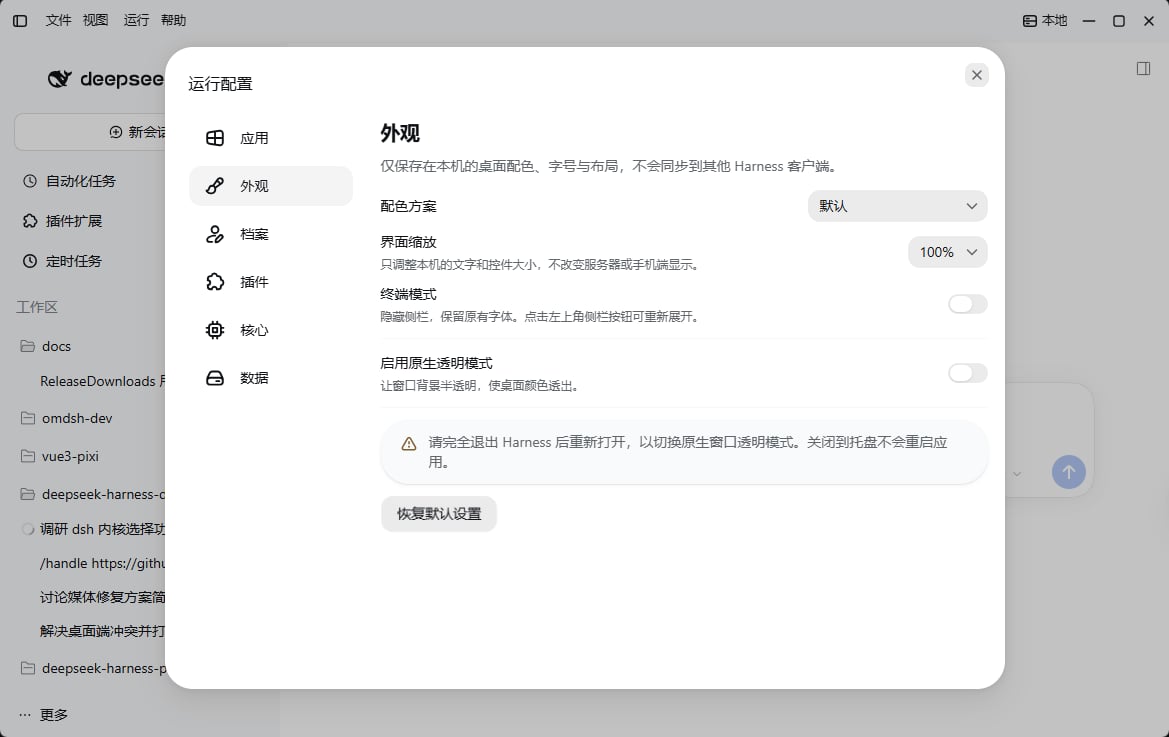Open the 帮助 menu
Viewport: 1169px width, 737px height.
(x=173, y=20)
